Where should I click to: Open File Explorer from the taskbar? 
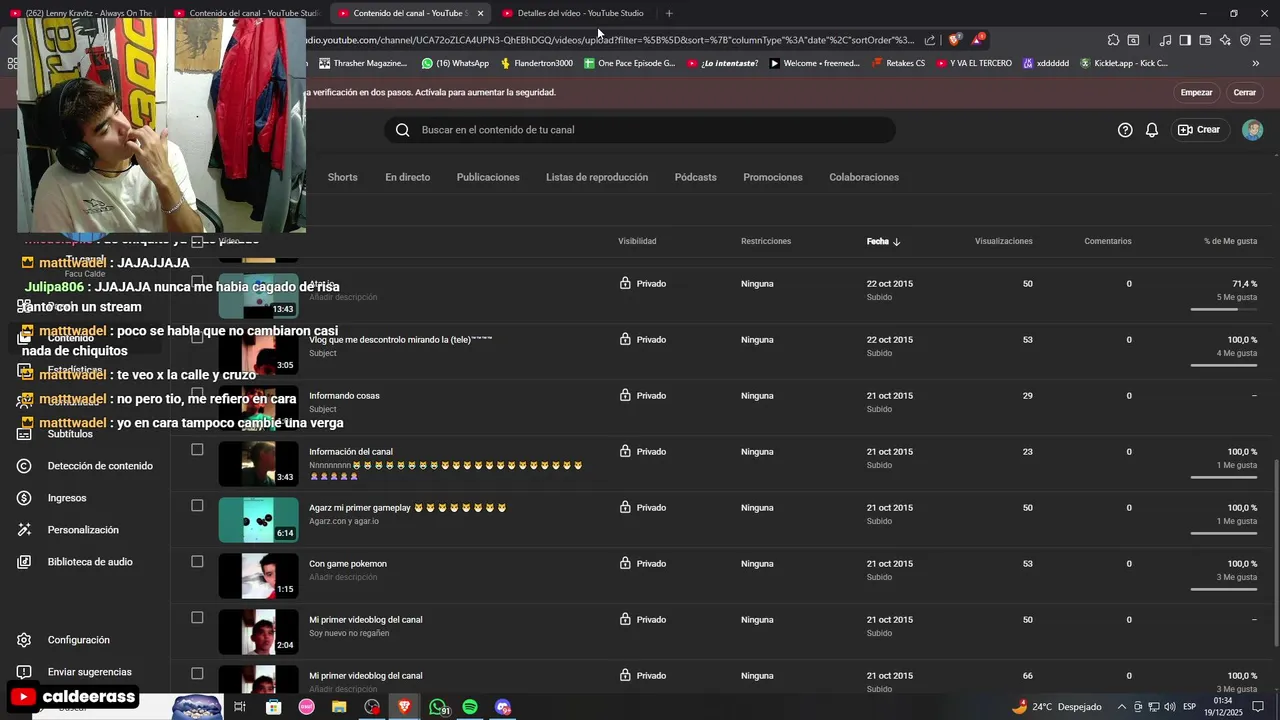pyautogui.click(x=339, y=707)
